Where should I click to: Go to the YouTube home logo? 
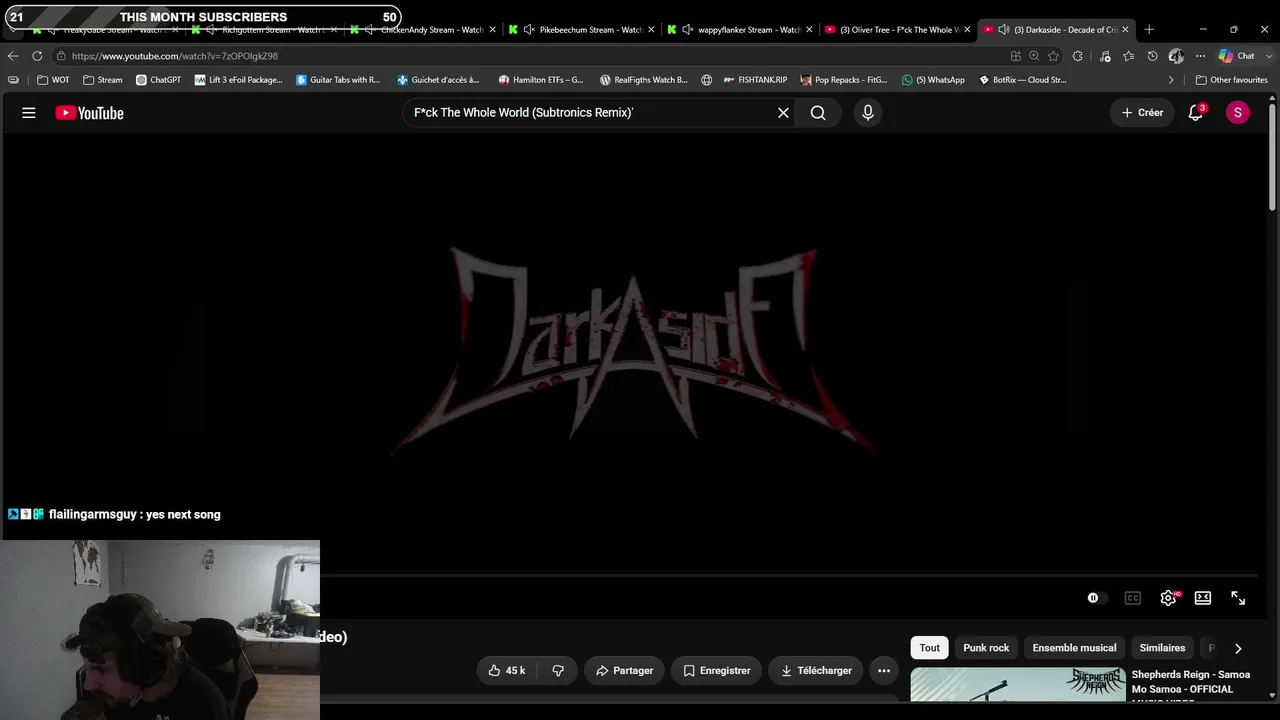pos(90,113)
